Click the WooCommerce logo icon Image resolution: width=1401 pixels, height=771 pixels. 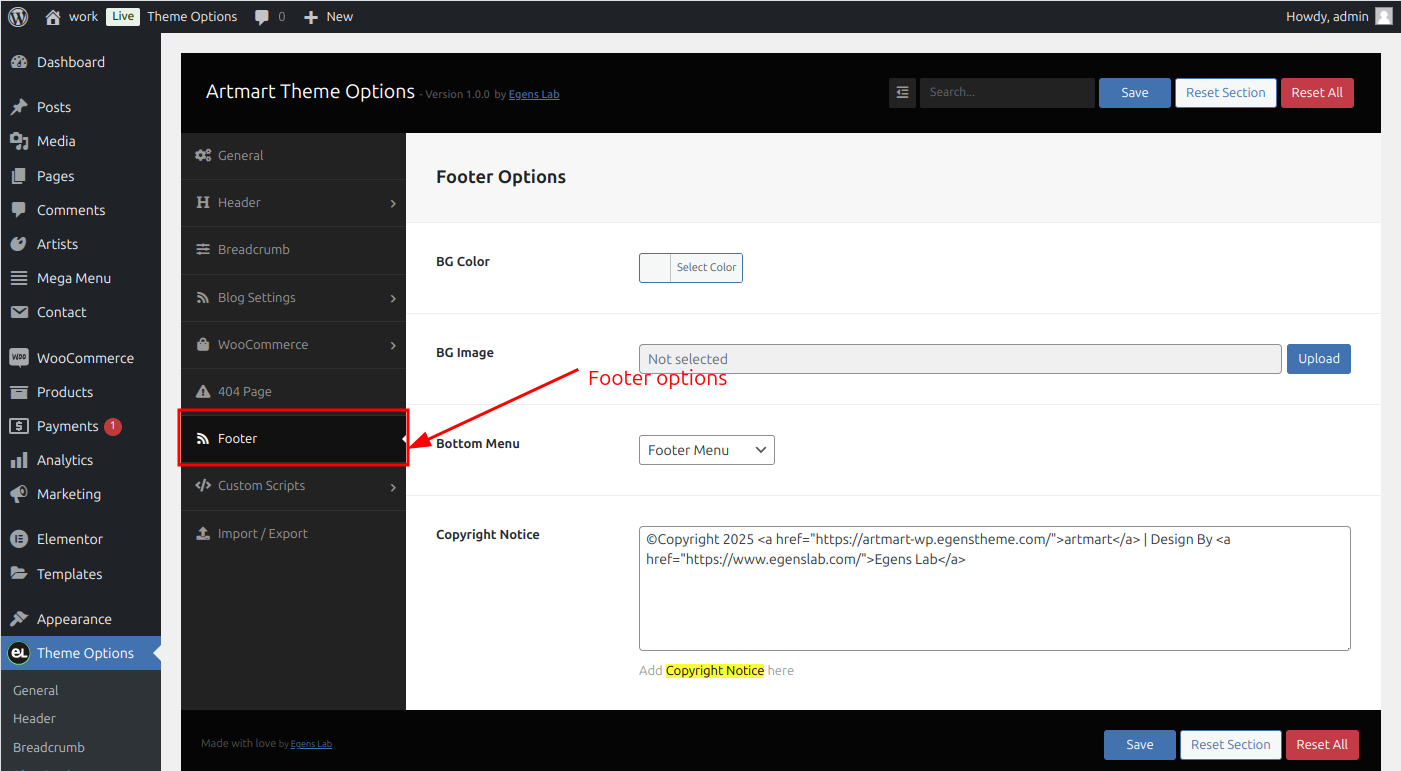(x=19, y=358)
